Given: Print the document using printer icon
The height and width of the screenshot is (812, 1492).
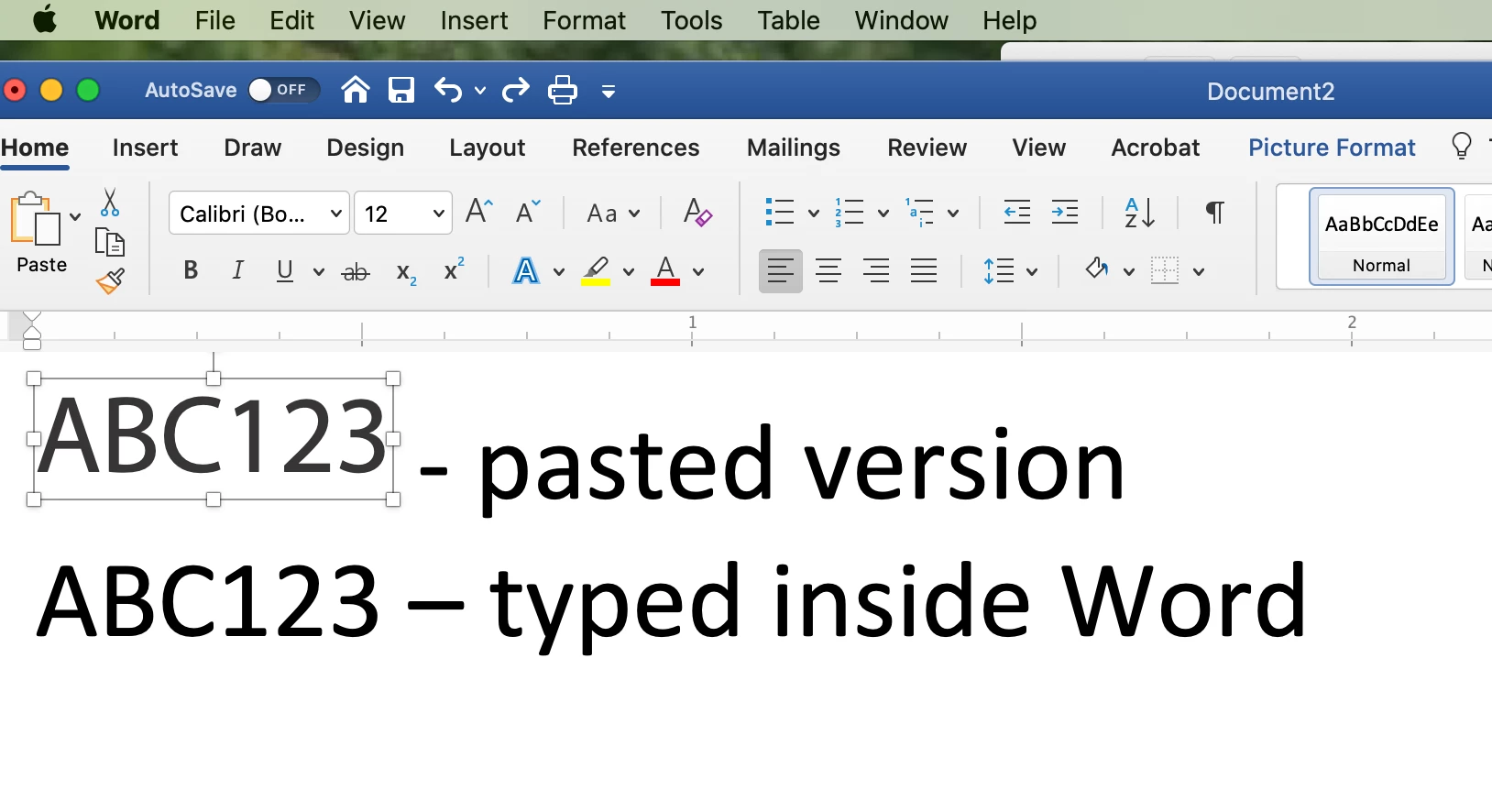Looking at the screenshot, I should [563, 90].
